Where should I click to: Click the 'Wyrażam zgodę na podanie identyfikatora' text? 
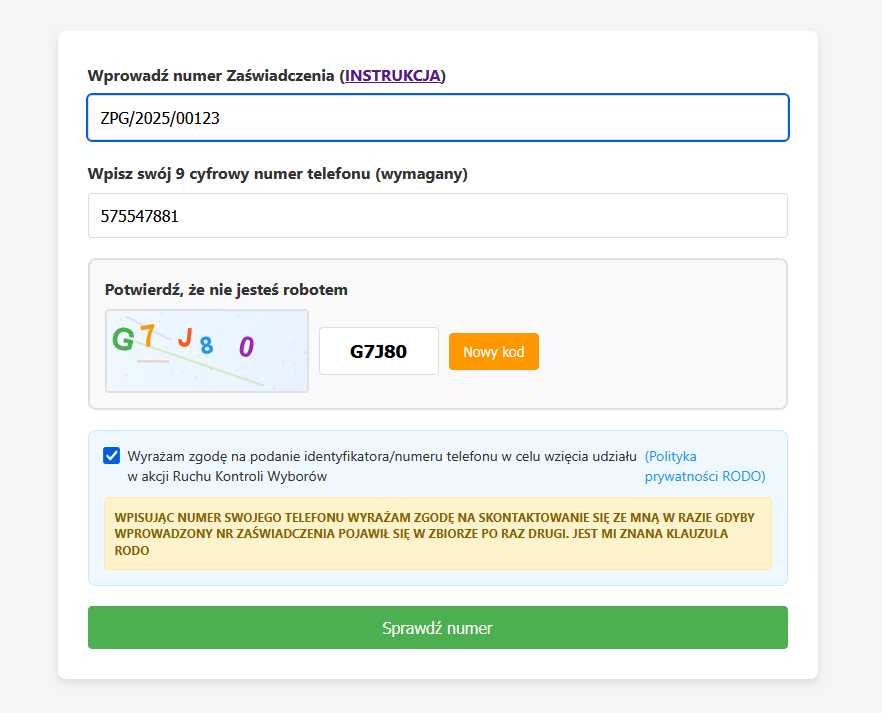point(381,457)
